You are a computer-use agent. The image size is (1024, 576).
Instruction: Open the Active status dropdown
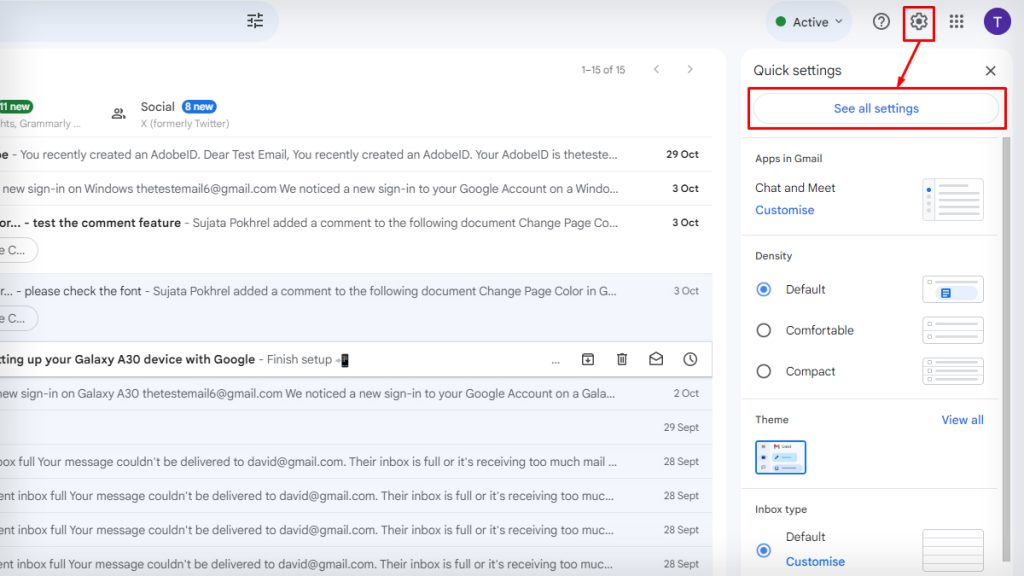(x=808, y=21)
